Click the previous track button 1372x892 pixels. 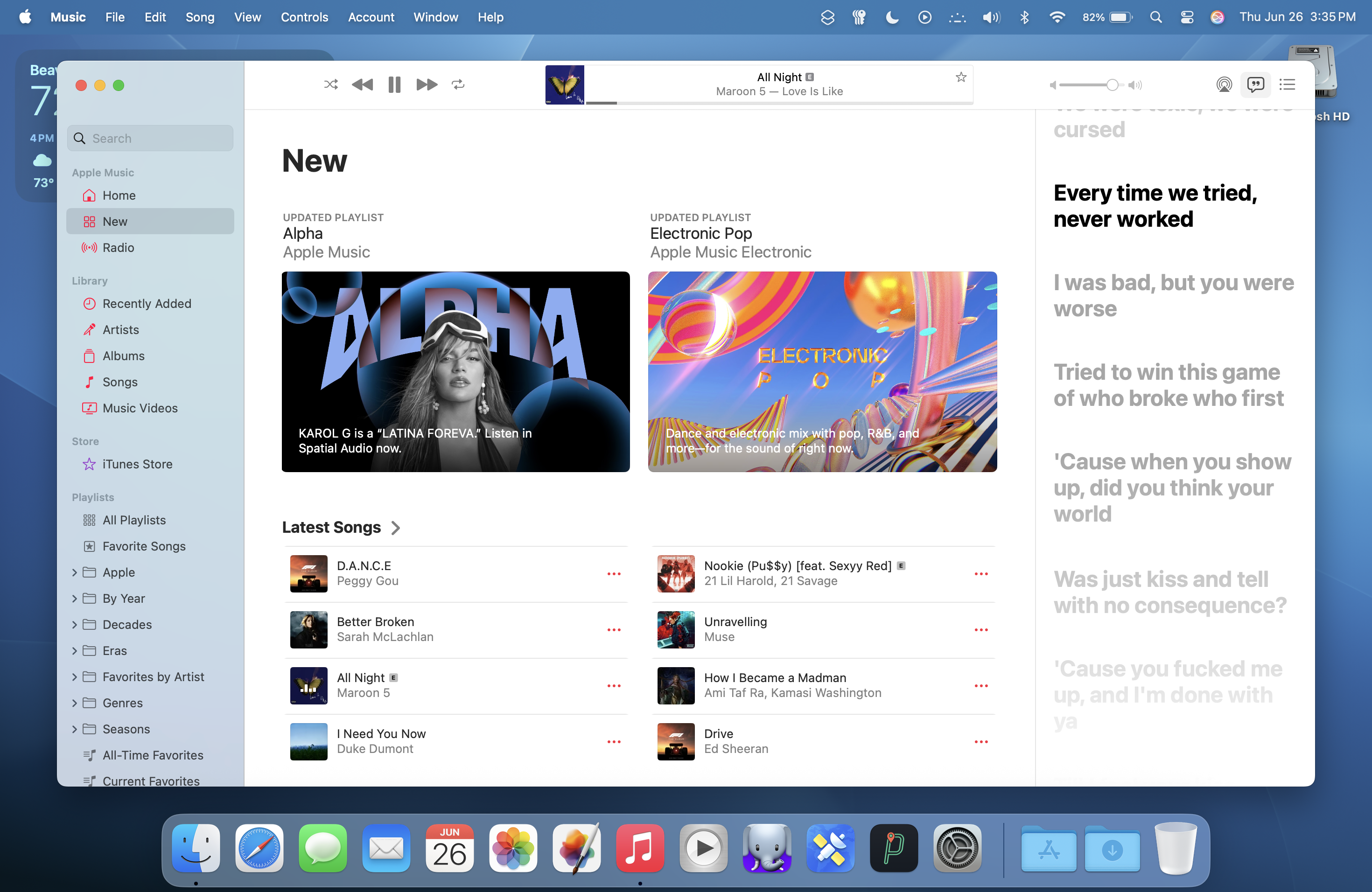click(362, 85)
